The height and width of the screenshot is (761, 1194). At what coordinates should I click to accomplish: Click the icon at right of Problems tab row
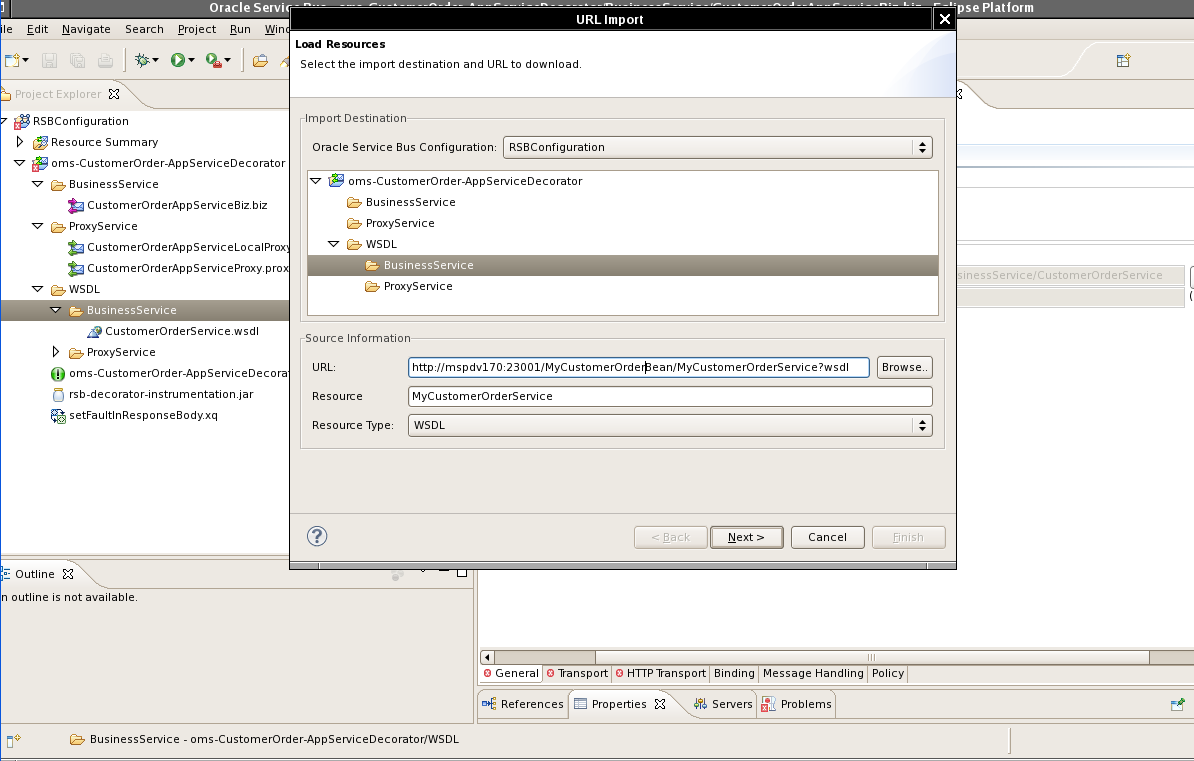pos(1177,704)
